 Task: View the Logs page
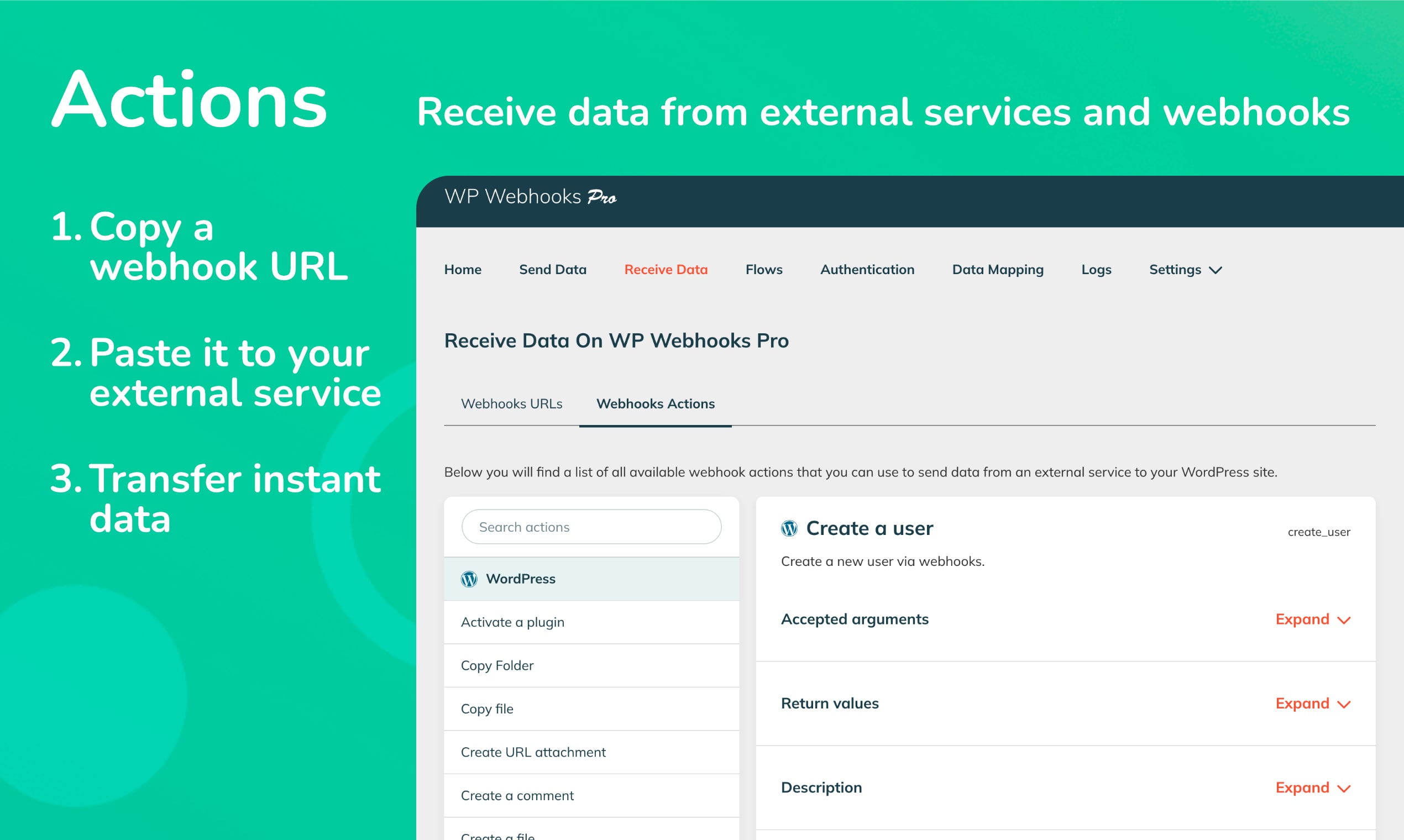point(1096,270)
